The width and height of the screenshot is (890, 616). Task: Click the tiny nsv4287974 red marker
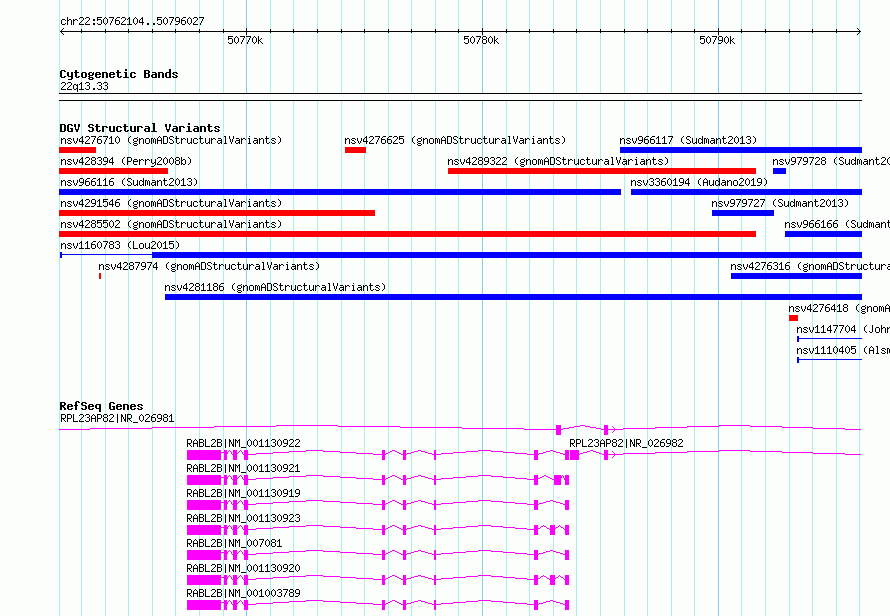100,276
